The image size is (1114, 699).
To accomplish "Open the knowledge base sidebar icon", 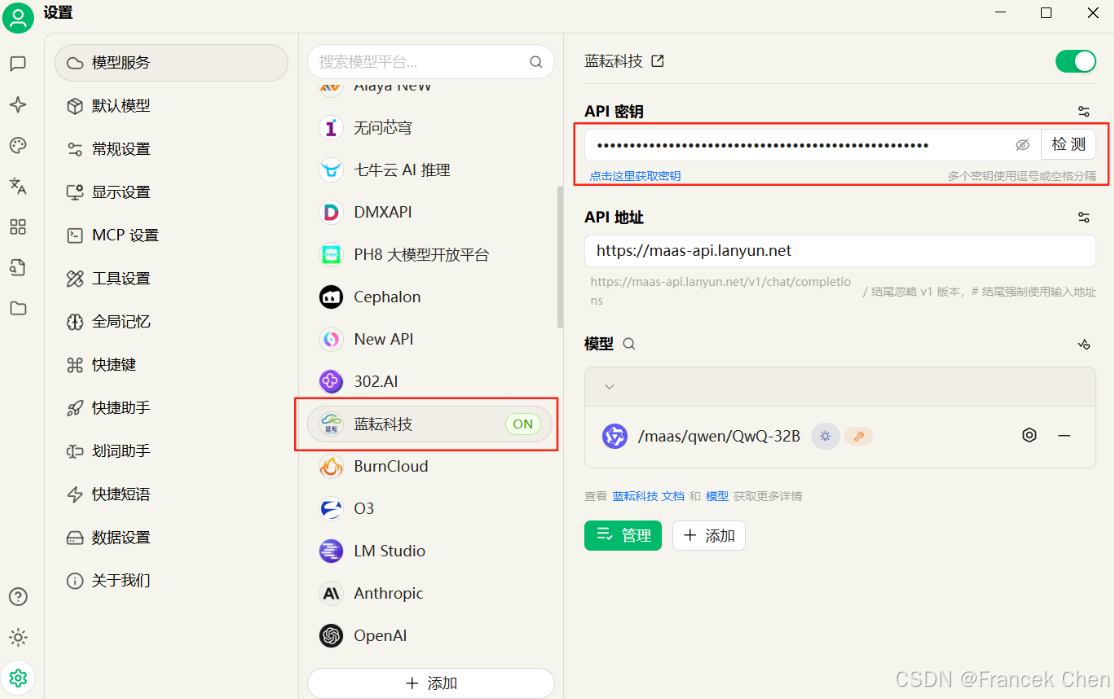I will coord(18,267).
